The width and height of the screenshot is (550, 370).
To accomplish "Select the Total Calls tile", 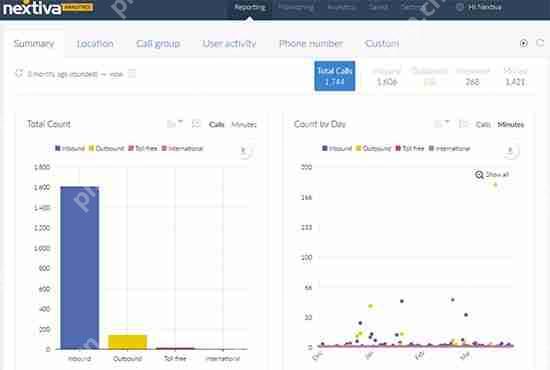I will tap(335, 76).
